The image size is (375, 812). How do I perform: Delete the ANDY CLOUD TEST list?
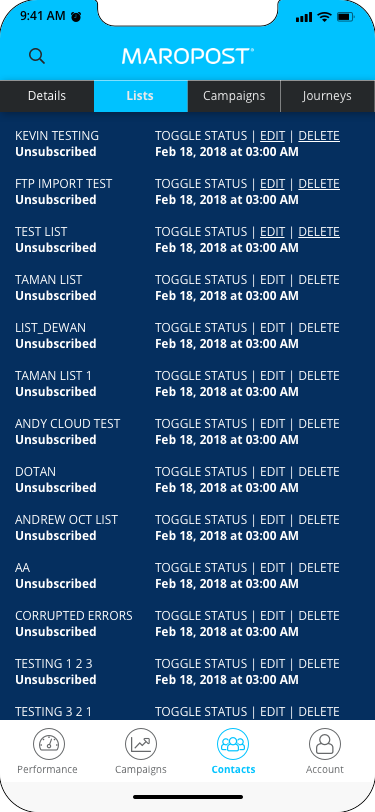319,424
